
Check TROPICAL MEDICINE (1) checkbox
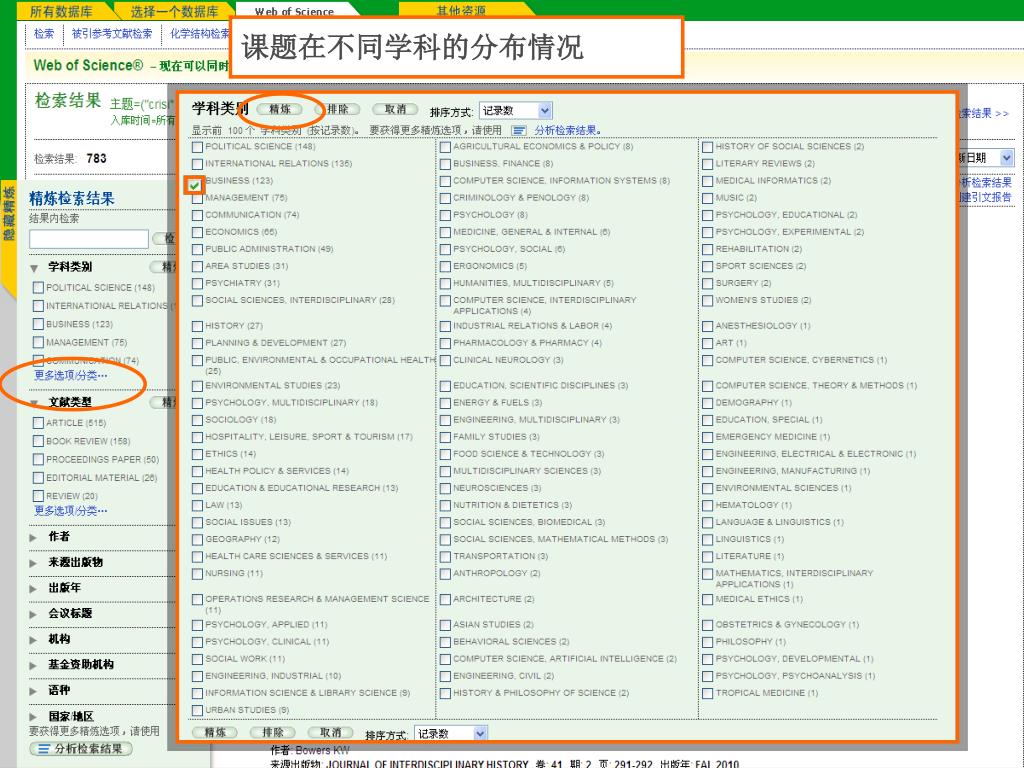[x=707, y=694]
